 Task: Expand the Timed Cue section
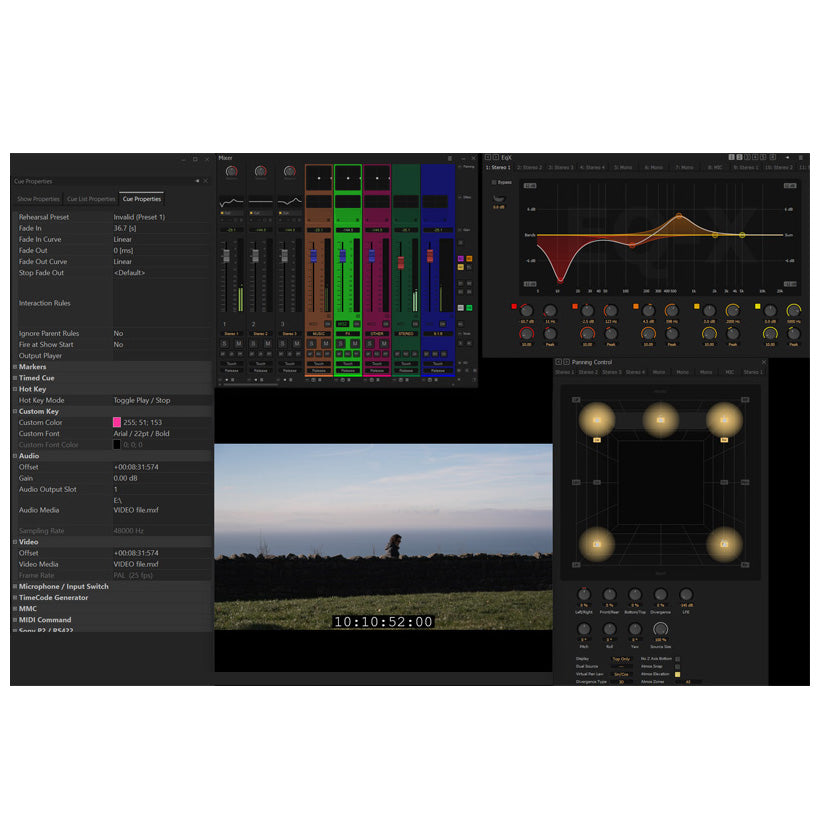pos(15,378)
